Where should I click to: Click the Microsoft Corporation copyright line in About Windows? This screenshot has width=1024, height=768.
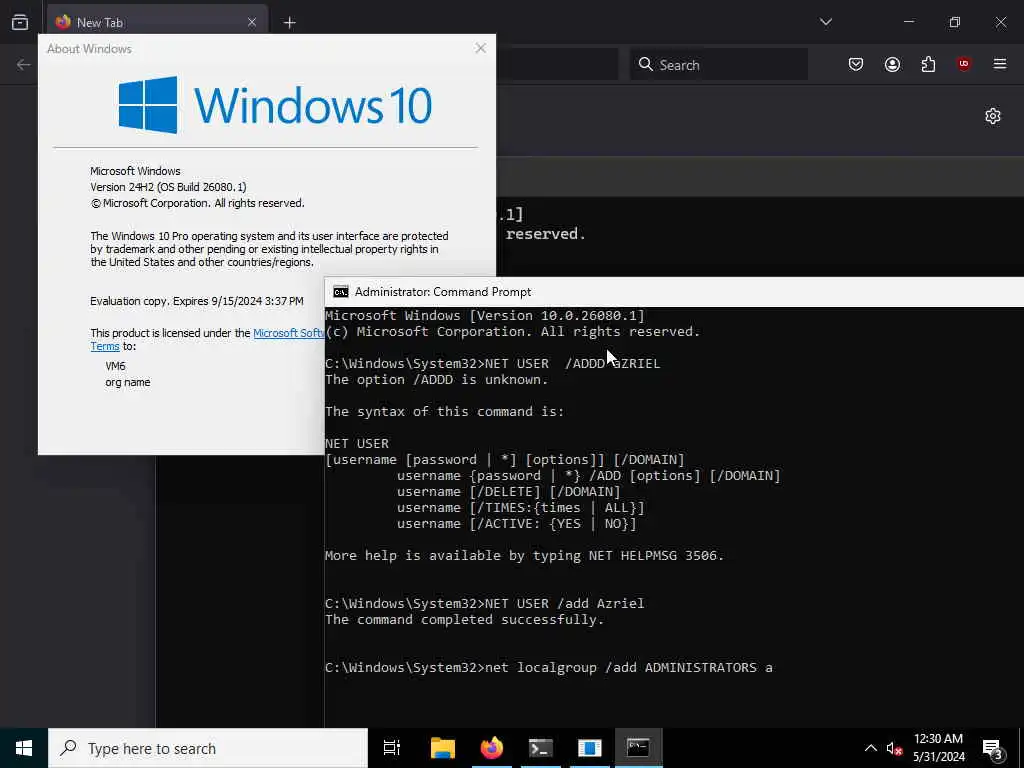coord(197,203)
